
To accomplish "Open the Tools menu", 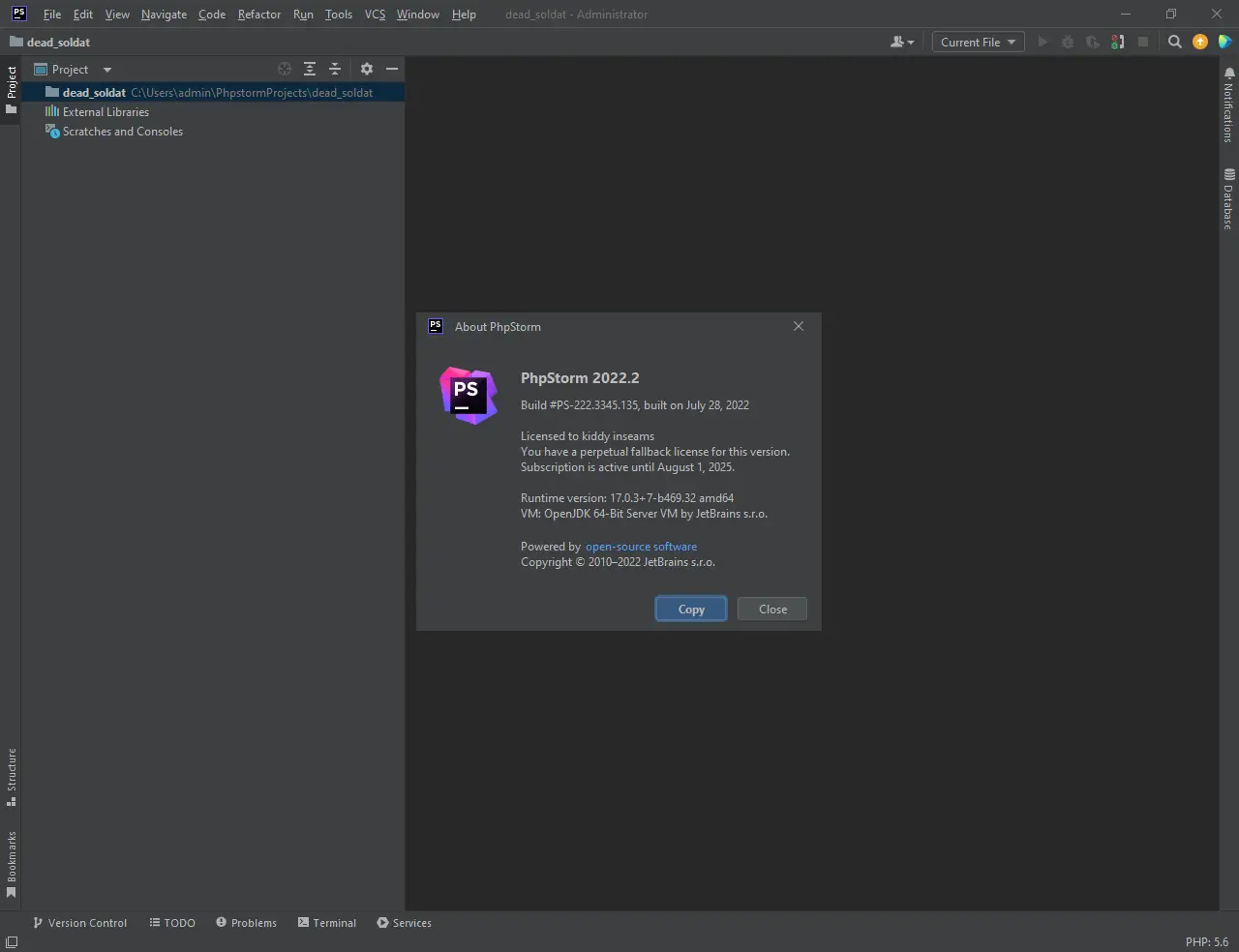I will pos(339,15).
